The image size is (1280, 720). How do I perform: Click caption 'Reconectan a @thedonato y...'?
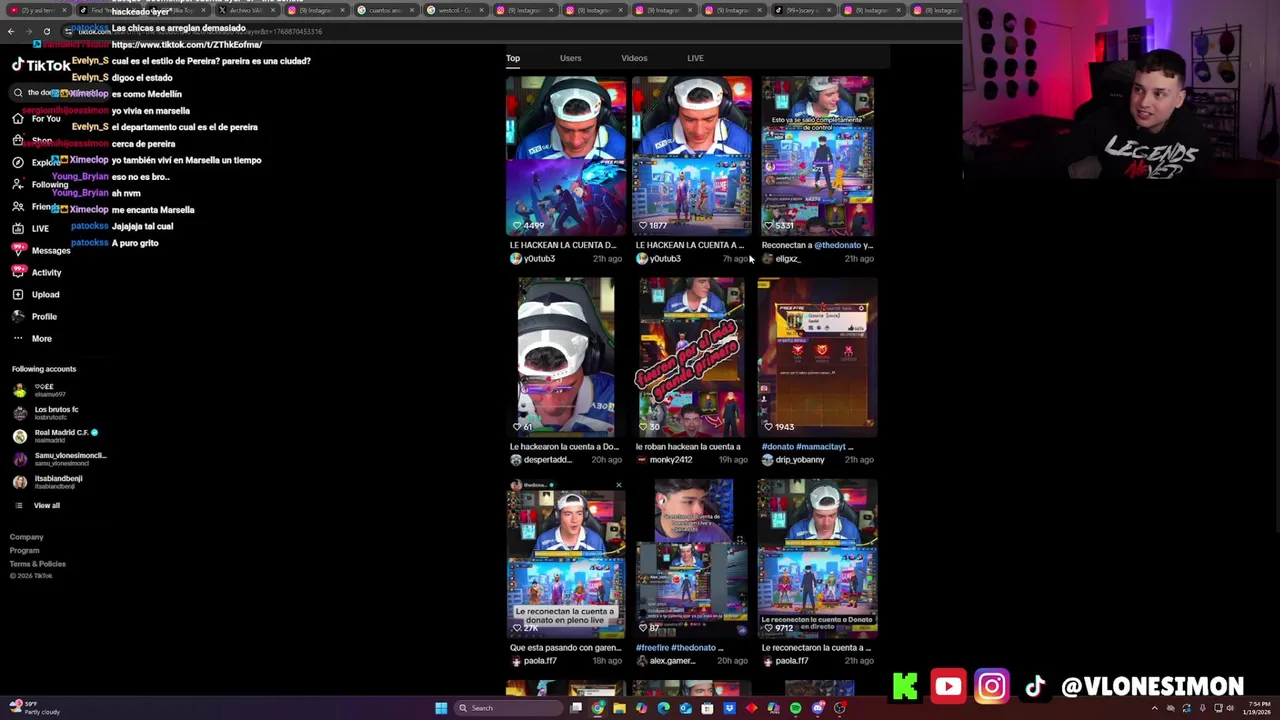click(817, 245)
